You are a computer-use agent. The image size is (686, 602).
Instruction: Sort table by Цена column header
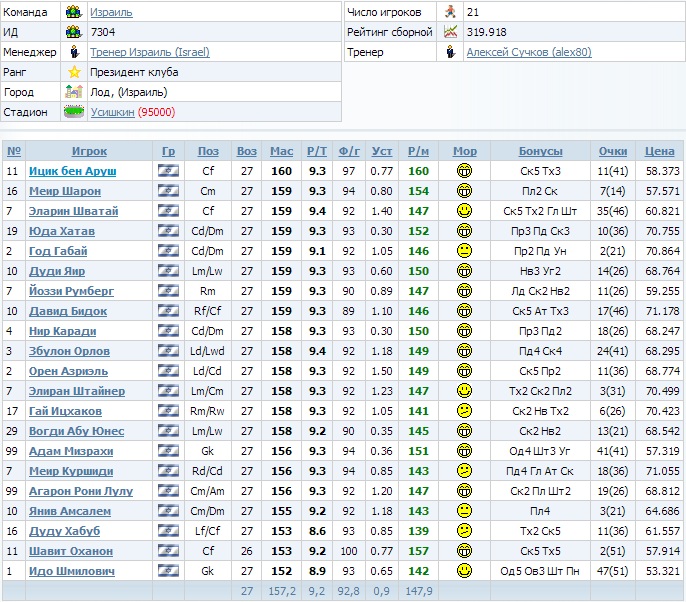pos(659,151)
